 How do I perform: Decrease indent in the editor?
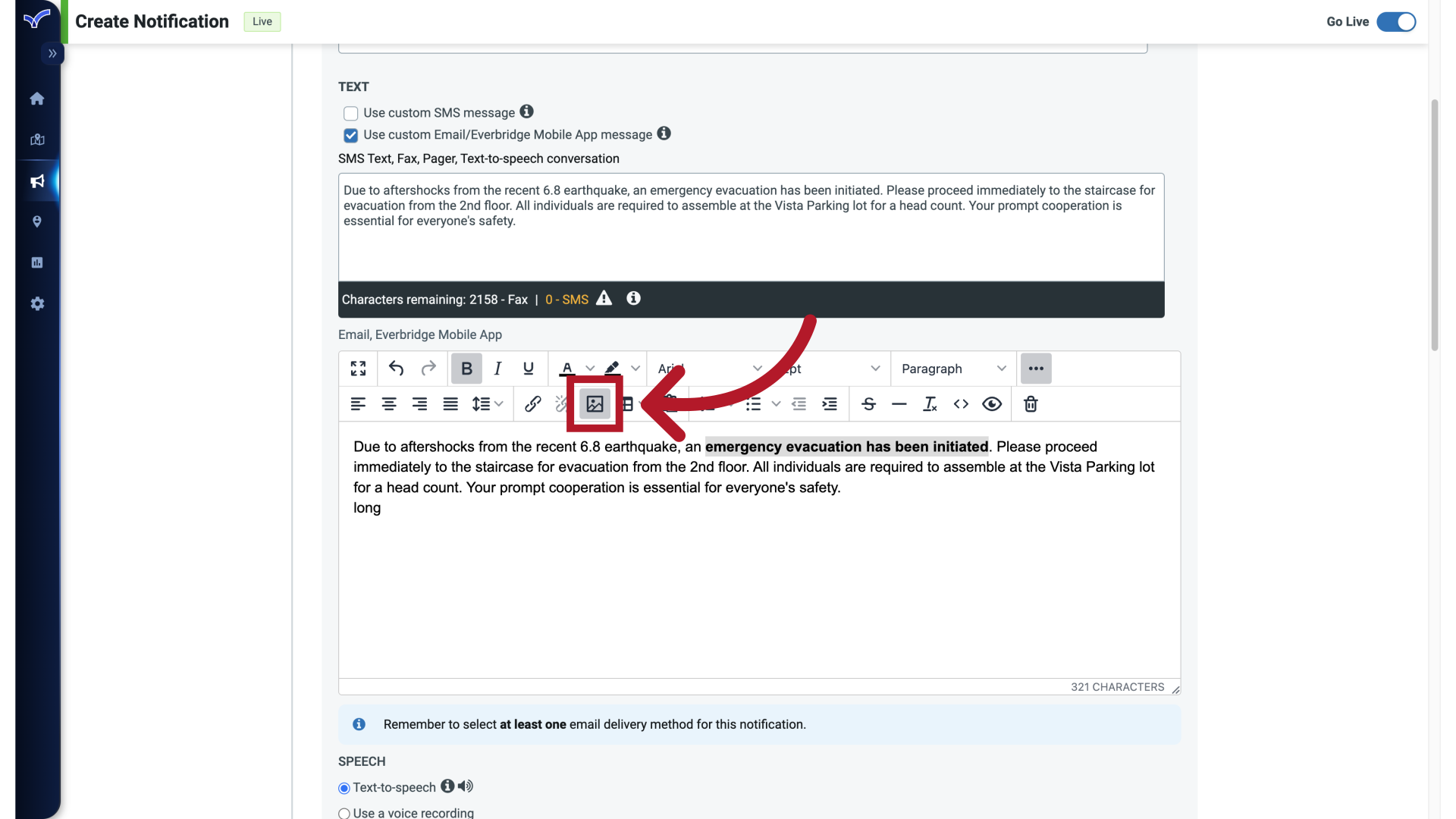tap(799, 404)
